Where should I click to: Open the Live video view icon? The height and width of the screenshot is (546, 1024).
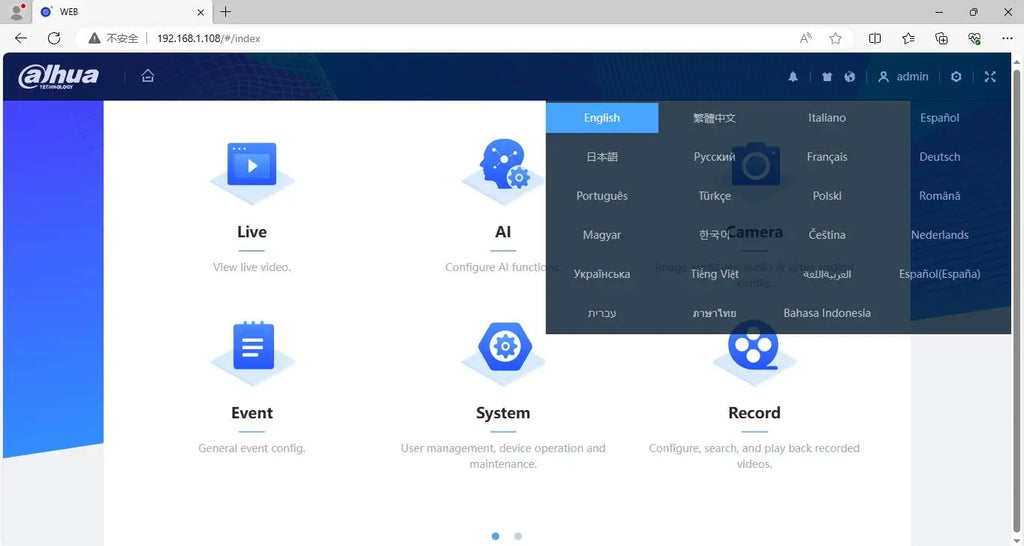point(252,166)
